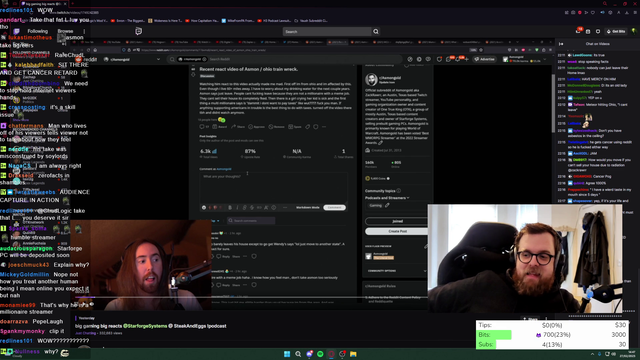This screenshot has height=360, width=640.
Task: Expand Podcasts and Streamers topic dropdown
Action: point(387,198)
